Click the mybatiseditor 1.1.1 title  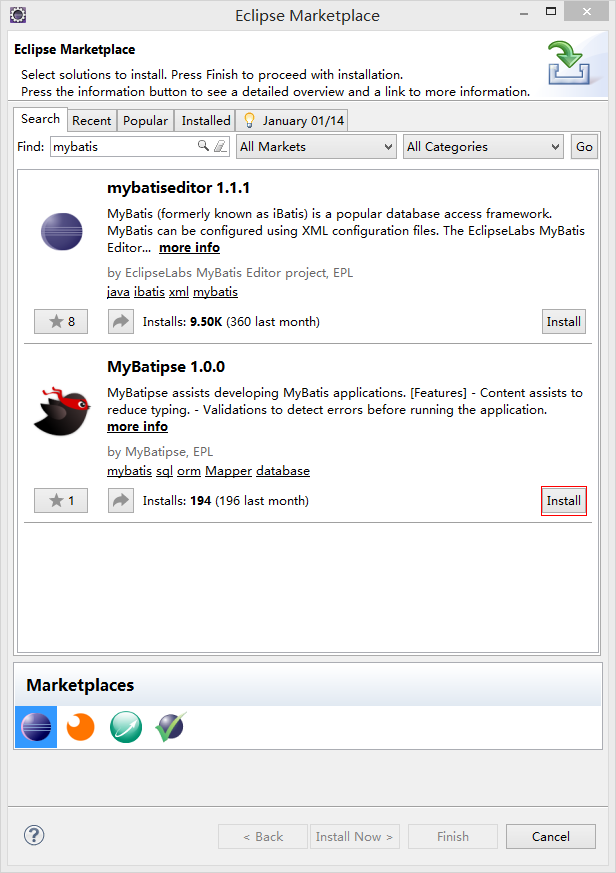coord(178,188)
